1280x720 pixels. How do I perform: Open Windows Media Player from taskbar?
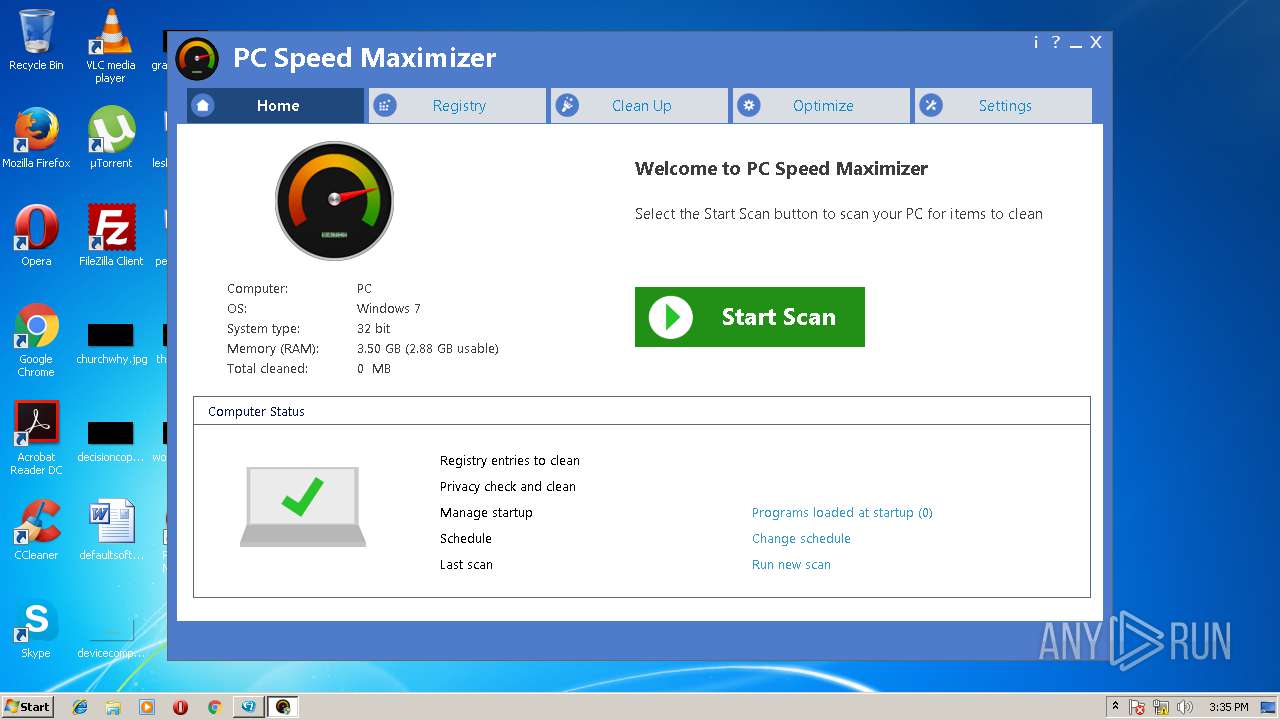point(147,707)
